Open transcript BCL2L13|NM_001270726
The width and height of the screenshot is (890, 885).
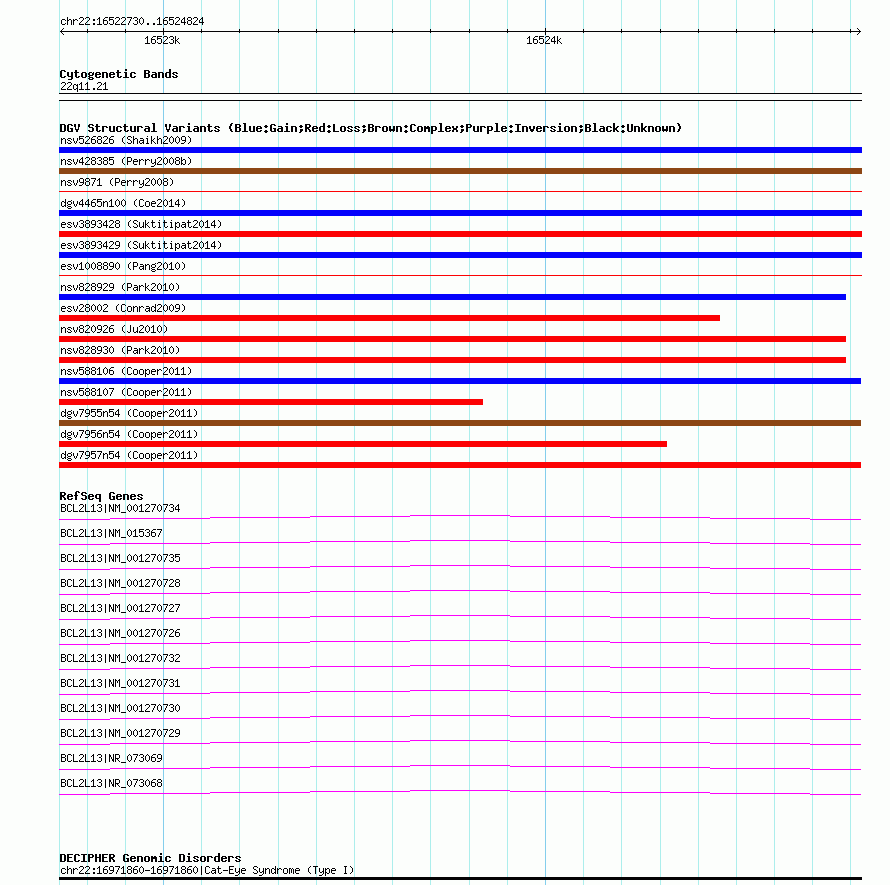pyautogui.click(x=120, y=633)
